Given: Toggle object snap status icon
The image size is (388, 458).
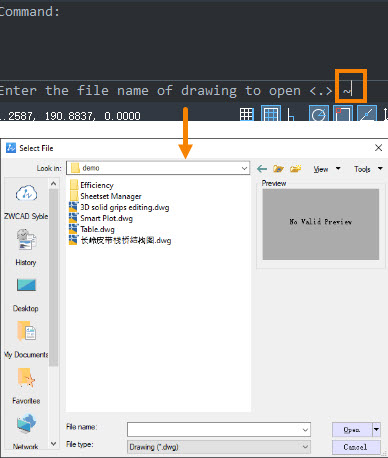Looking at the screenshot, I should [343, 114].
